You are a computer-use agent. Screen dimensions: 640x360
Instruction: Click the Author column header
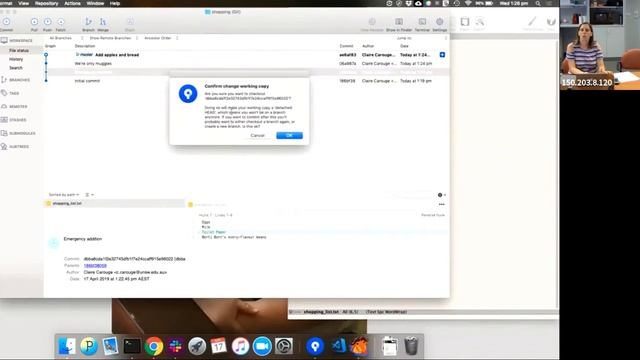pyautogui.click(x=368, y=46)
